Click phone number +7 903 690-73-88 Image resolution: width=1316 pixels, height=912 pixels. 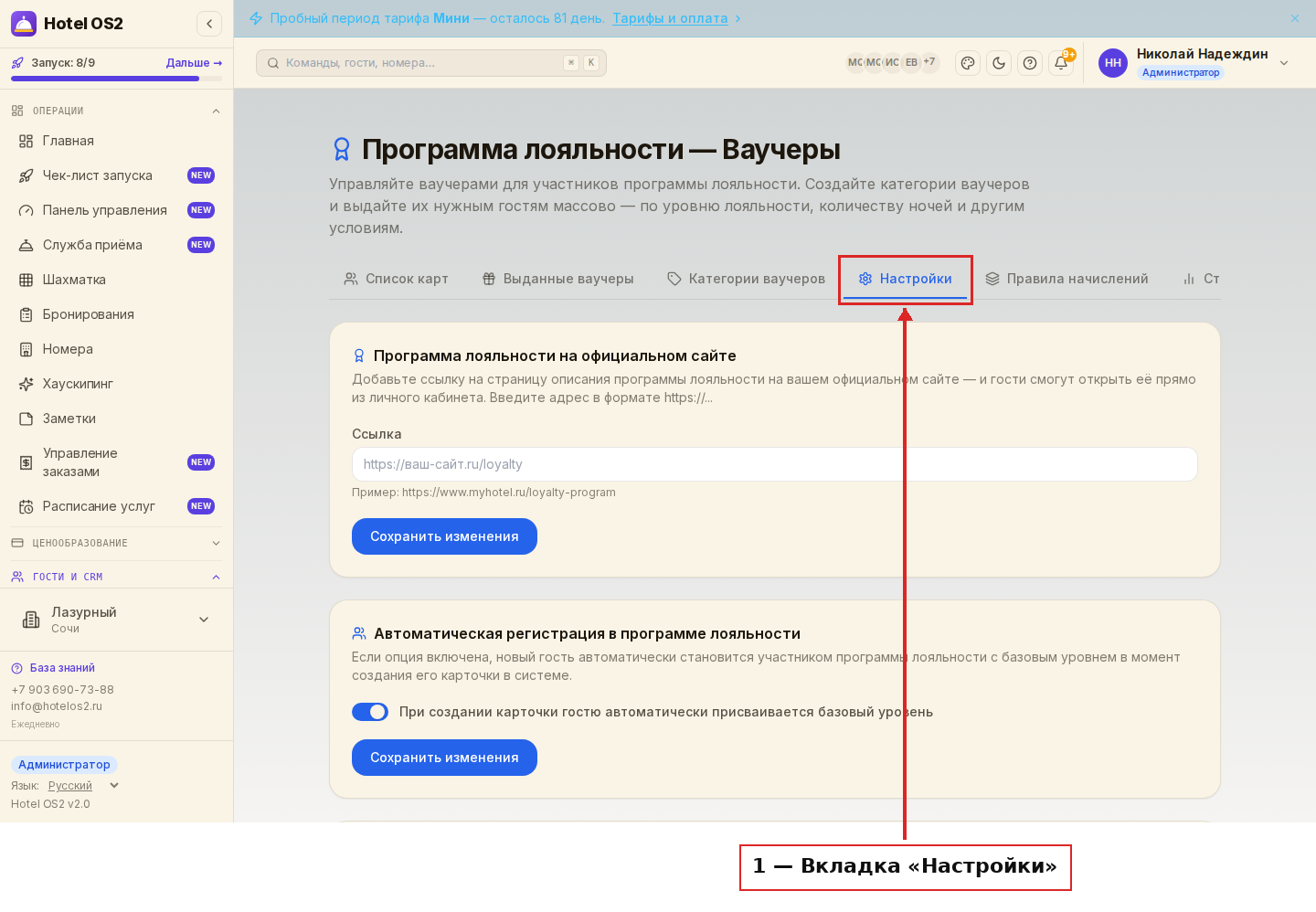[x=62, y=690]
